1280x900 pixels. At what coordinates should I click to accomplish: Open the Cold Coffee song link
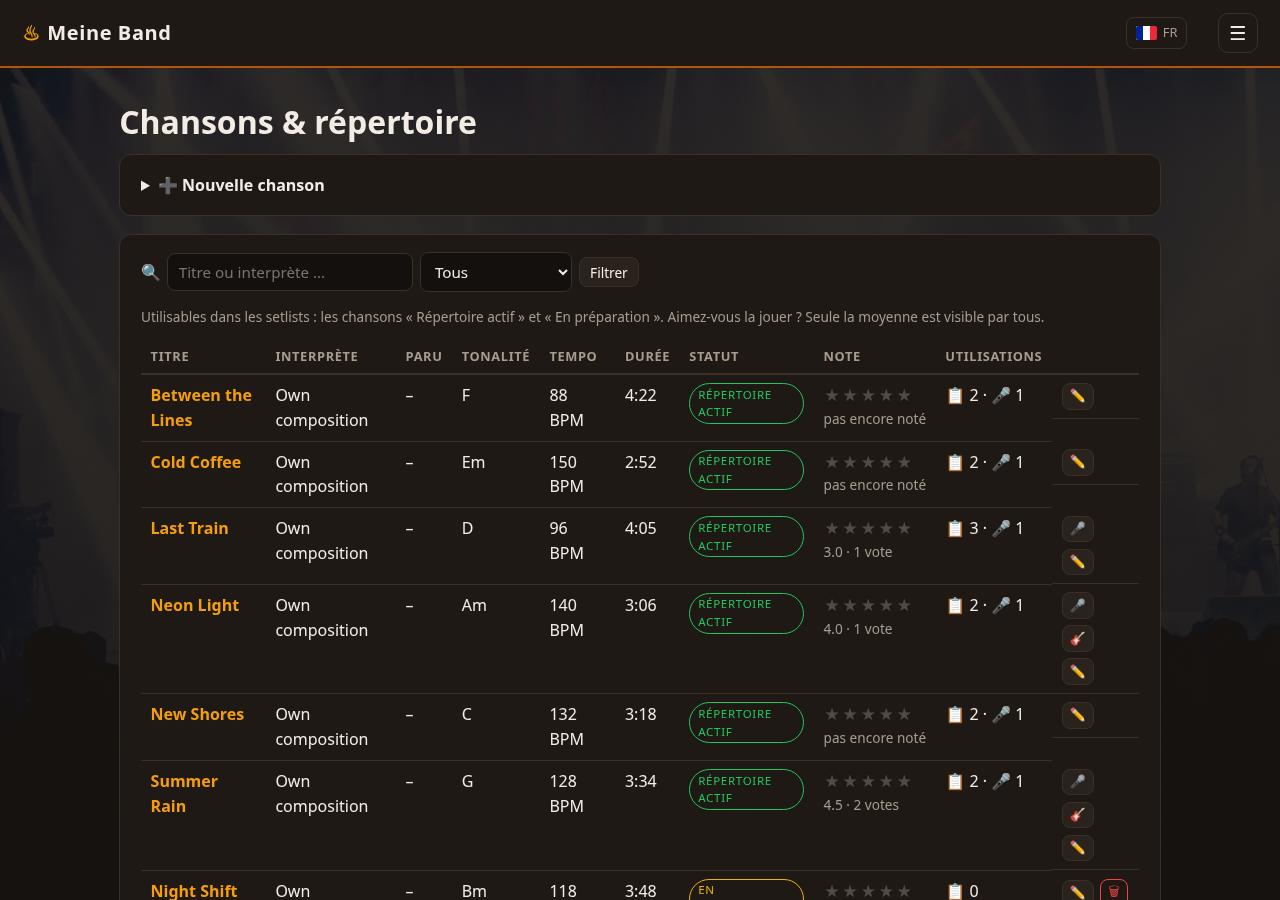click(x=196, y=462)
